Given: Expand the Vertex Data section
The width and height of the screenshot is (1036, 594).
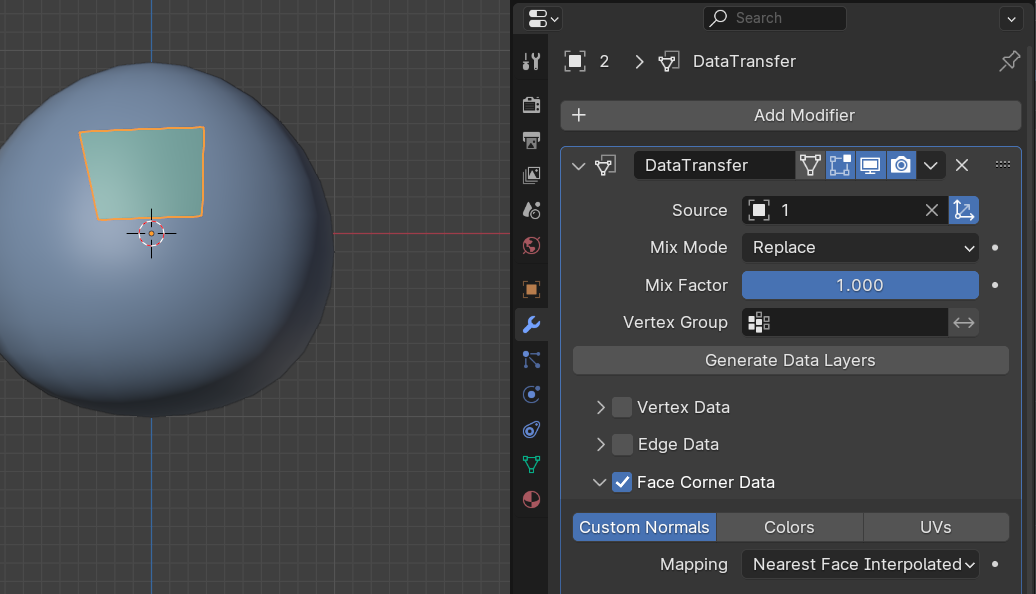Looking at the screenshot, I should 600,407.
